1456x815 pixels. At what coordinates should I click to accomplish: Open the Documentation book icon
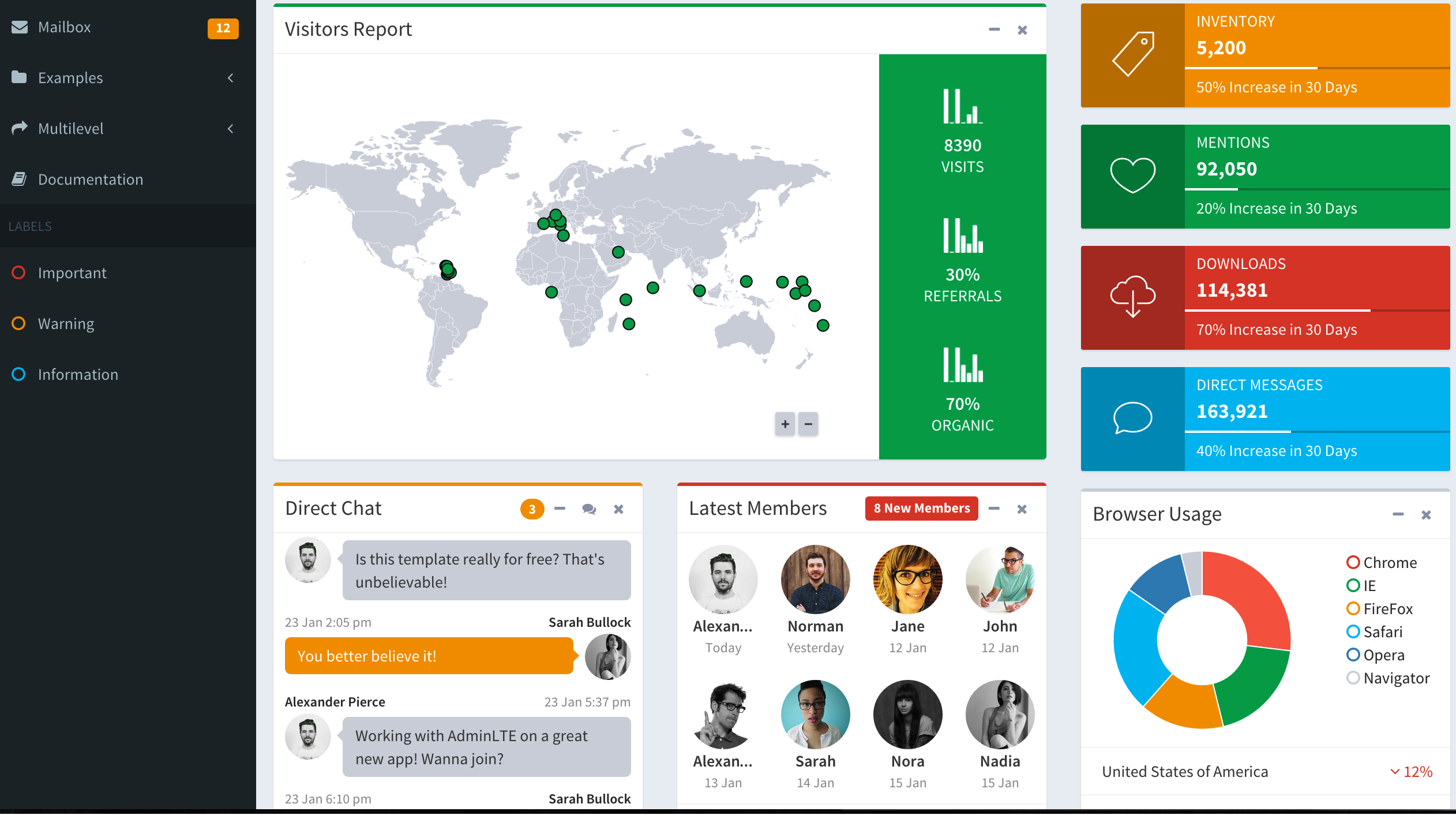click(20, 180)
